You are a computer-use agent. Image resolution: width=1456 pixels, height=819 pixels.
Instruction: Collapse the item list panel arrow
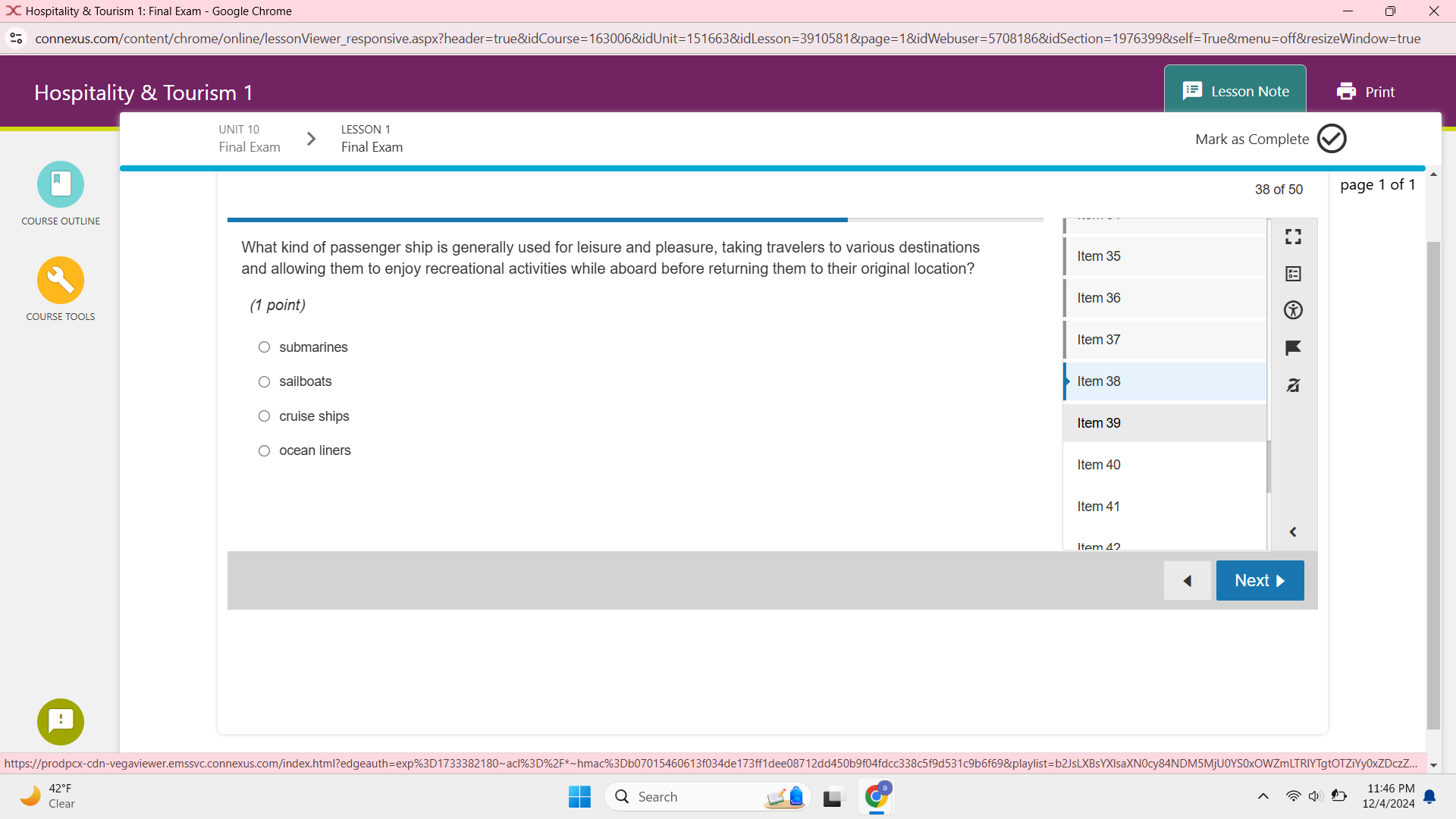[x=1294, y=532]
